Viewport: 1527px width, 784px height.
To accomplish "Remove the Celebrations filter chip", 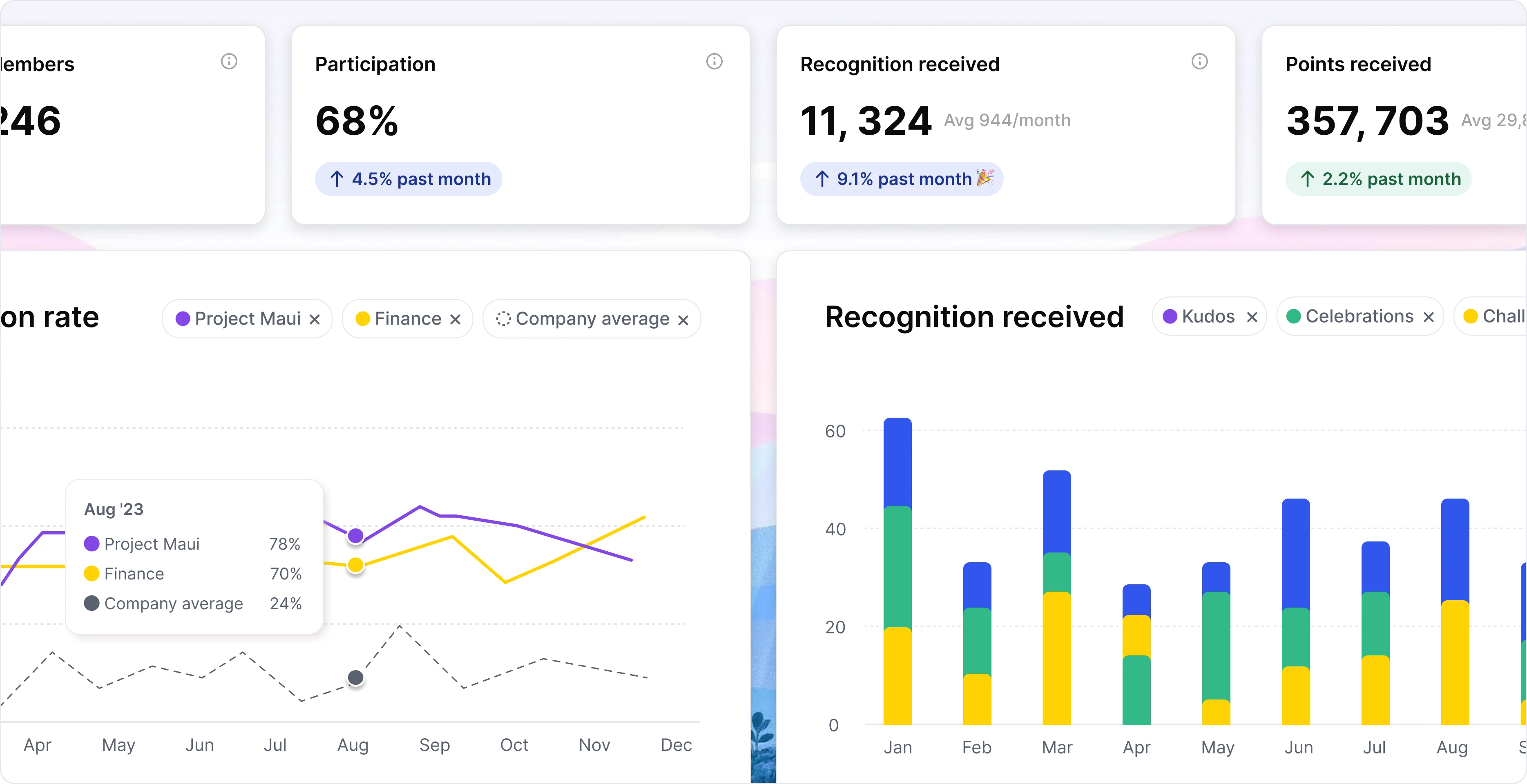I will point(1429,317).
